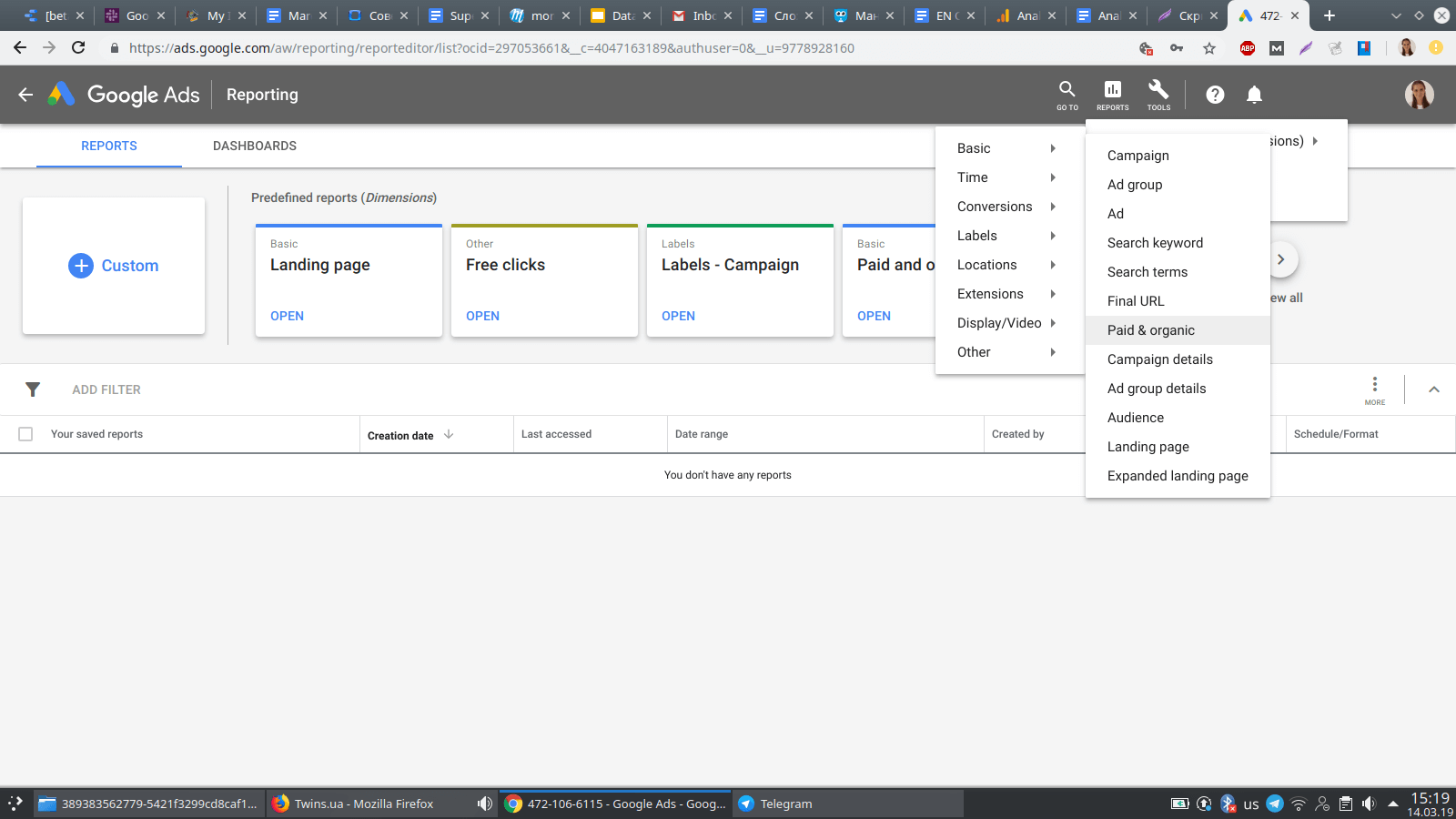The width and height of the screenshot is (1456, 819).
Task: Select Ad group from the submenu
Action: pos(1178,185)
